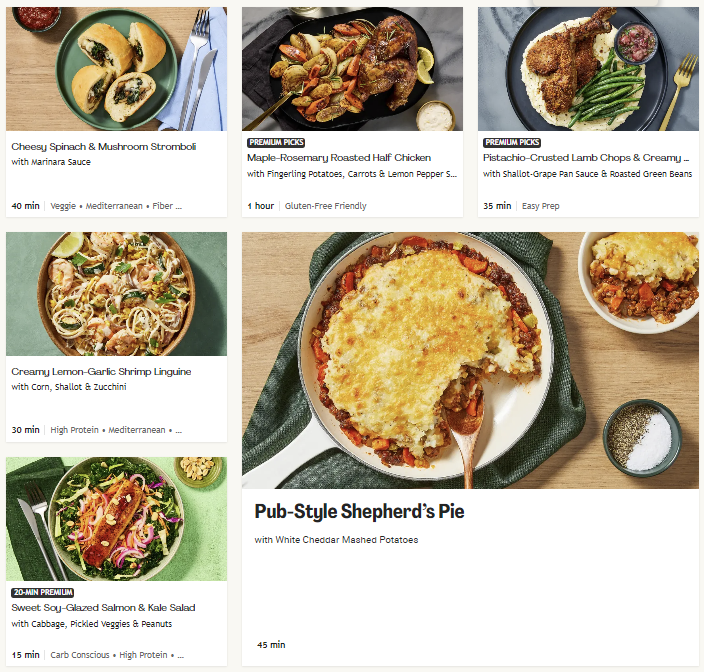The width and height of the screenshot is (704, 672).
Task: Click the Premium Picks badge on the chicken card
Action: click(x=277, y=143)
